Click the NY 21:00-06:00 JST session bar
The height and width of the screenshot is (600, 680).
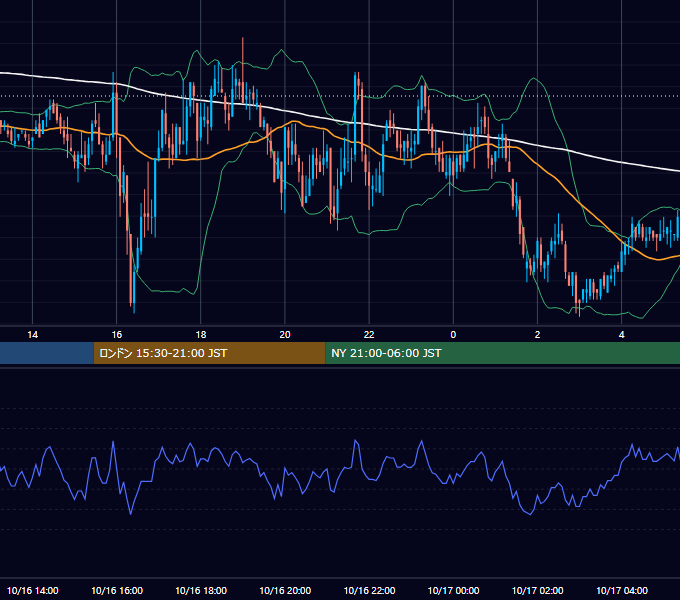coord(503,353)
